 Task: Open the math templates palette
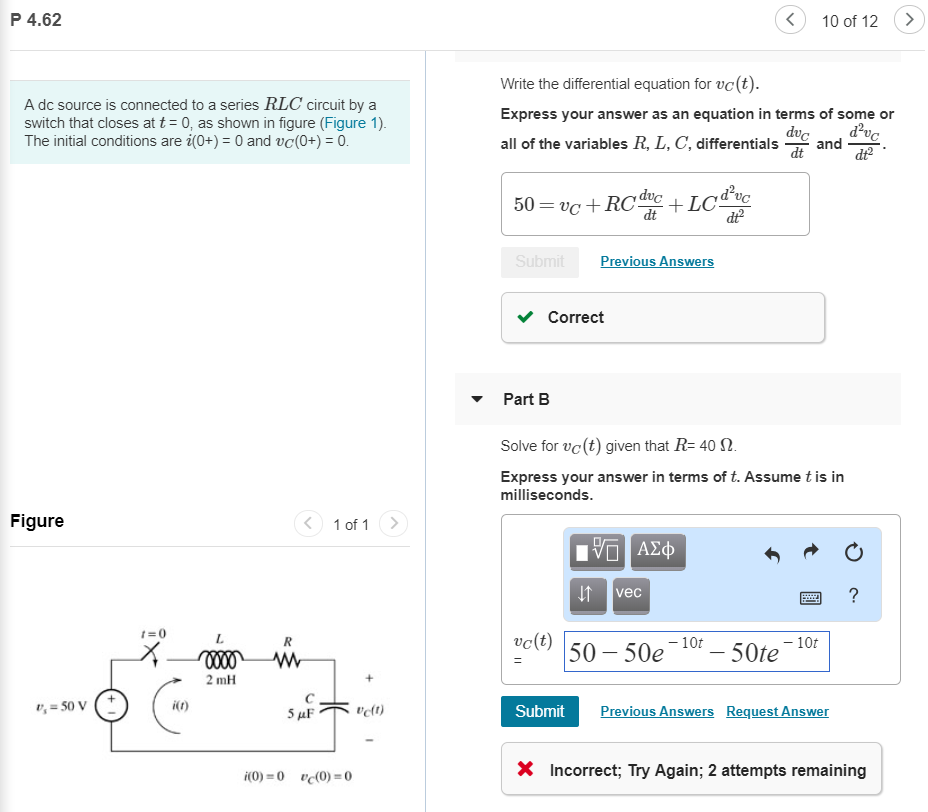(x=595, y=551)
